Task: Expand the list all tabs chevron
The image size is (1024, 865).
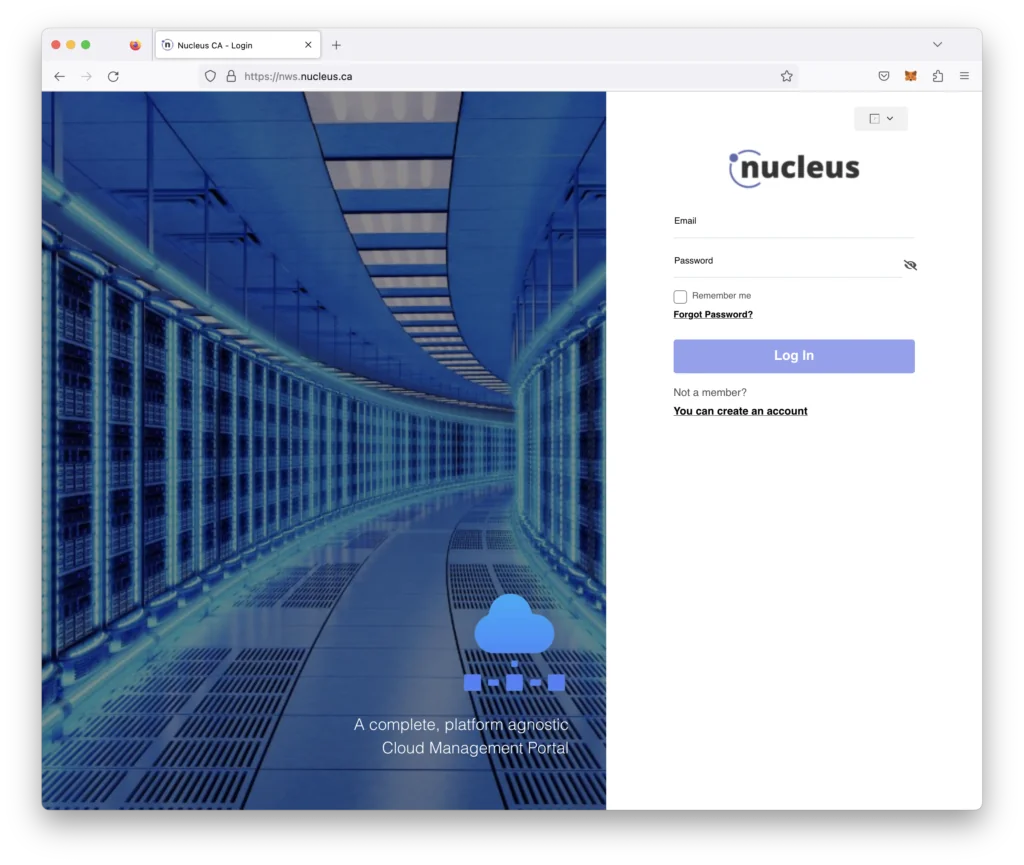Action: click(937, 44)
